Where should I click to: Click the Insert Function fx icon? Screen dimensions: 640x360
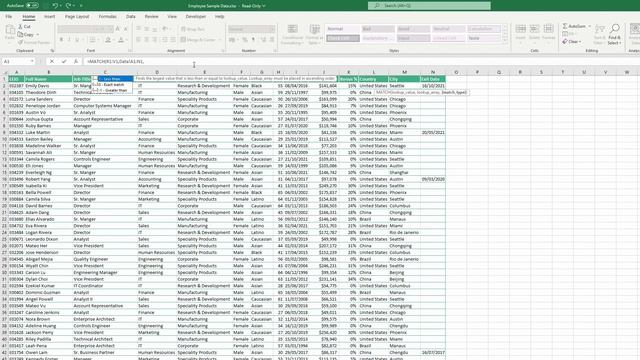tap(76, 61)
